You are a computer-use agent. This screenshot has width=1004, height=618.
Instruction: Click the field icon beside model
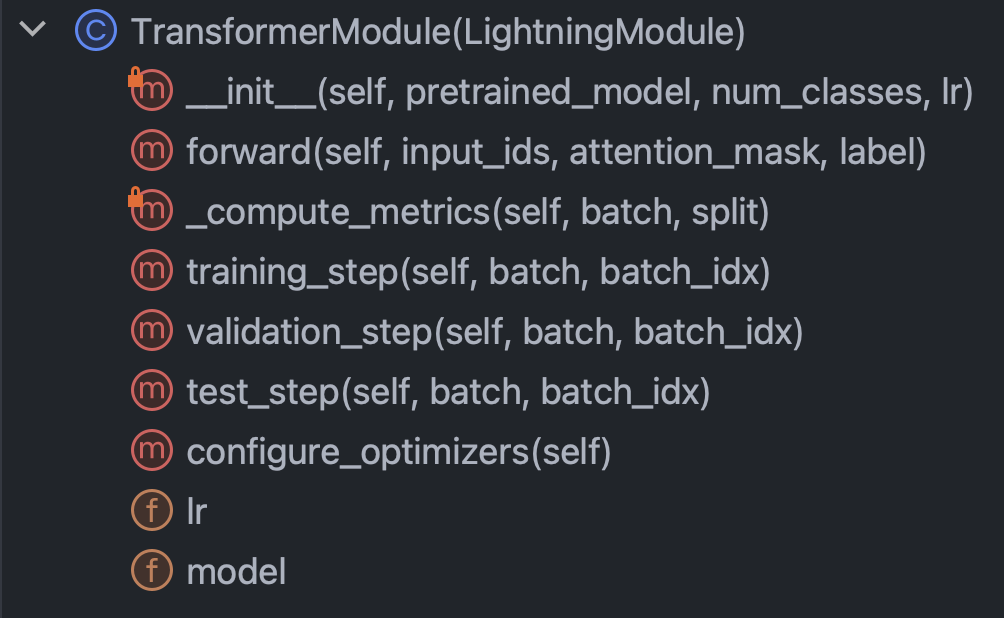coord(150,571)
